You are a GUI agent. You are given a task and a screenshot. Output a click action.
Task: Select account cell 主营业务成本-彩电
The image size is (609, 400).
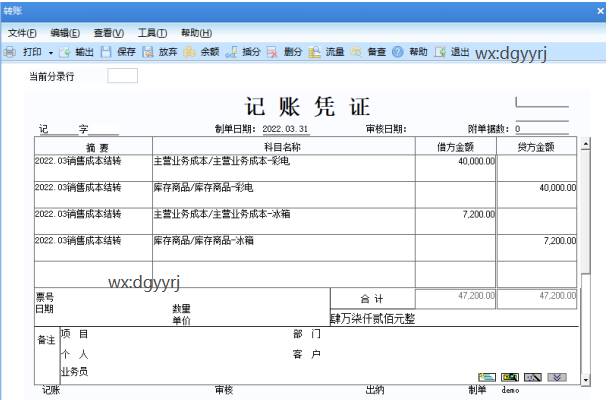(284, 168)
